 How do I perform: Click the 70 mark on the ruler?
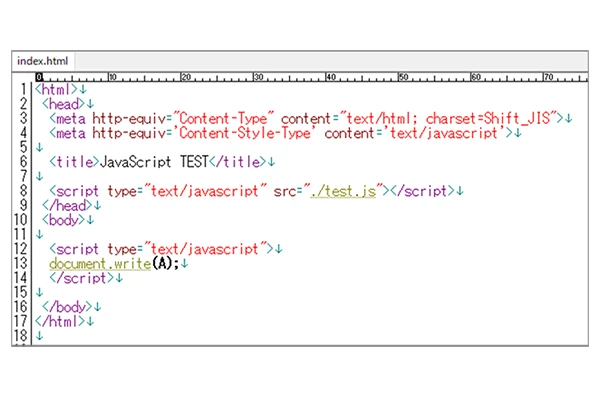pyautogui.click(x=549, y=76)
